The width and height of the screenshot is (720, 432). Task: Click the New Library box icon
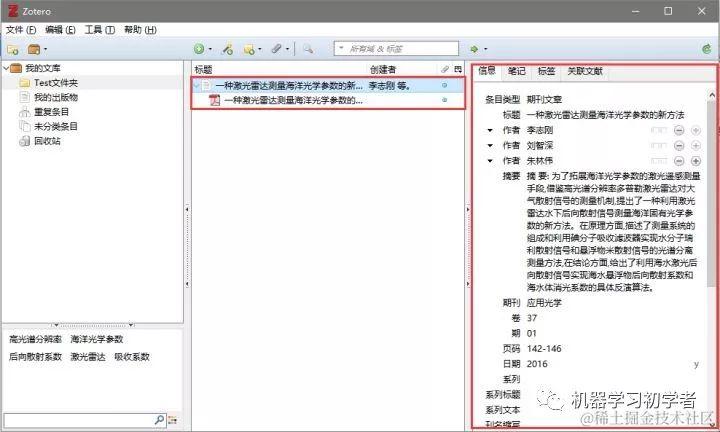[x=34, y=49]
